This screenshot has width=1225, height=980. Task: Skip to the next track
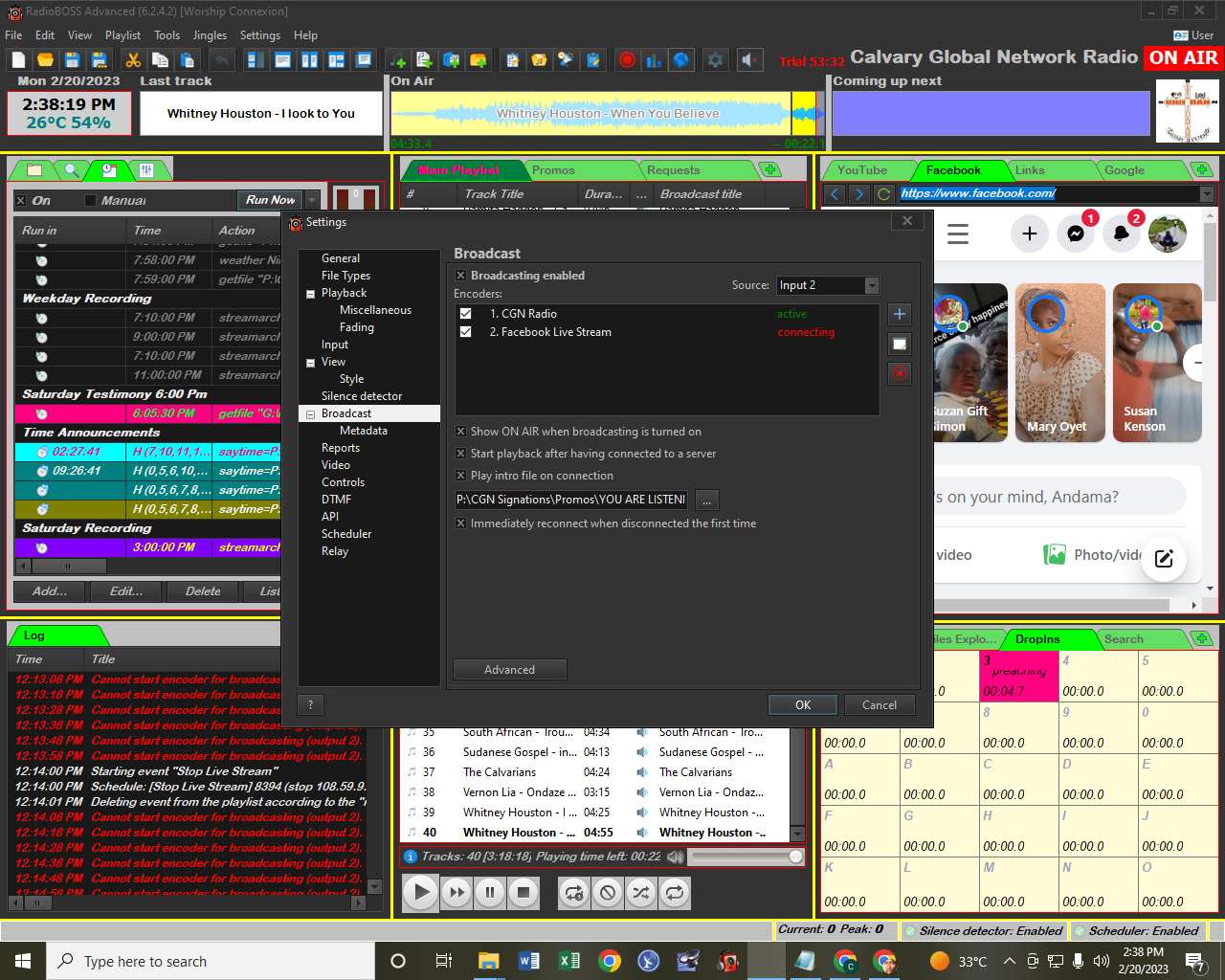point(457,893)
